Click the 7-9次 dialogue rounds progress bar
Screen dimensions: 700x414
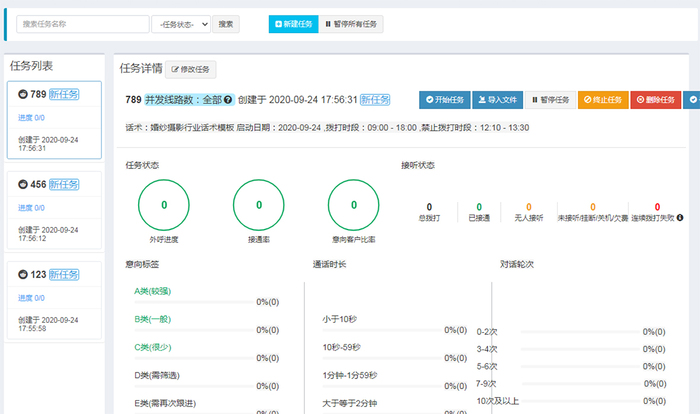pos(580,384)
